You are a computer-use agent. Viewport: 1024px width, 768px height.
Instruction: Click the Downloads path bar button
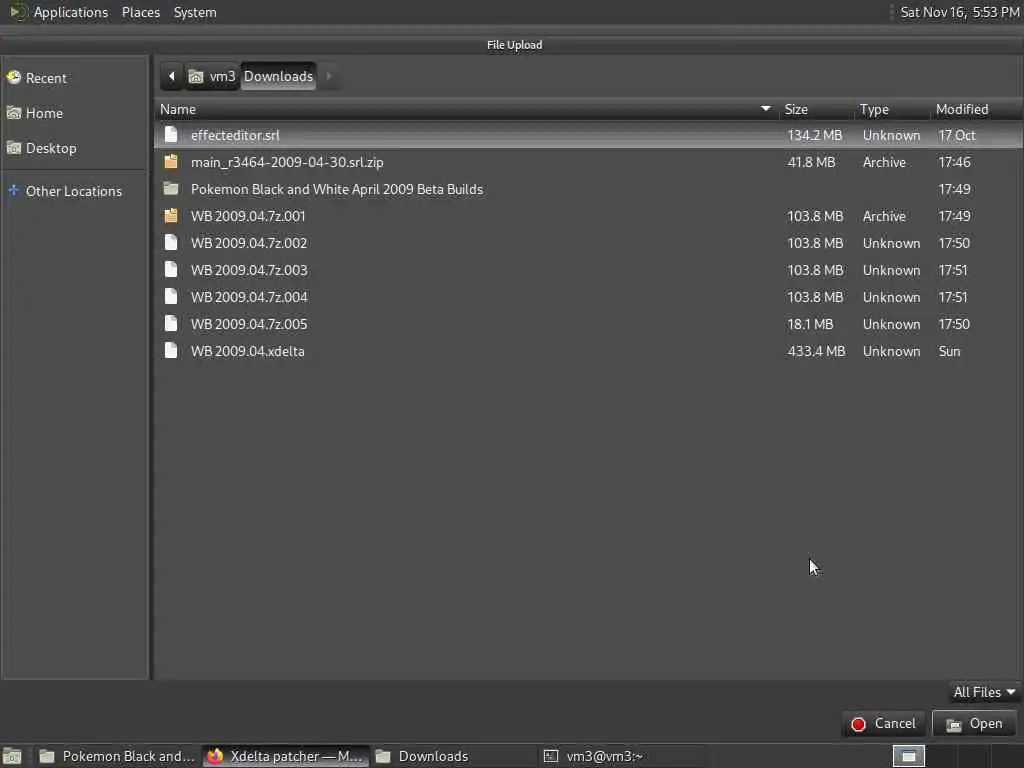click(279, 76)
